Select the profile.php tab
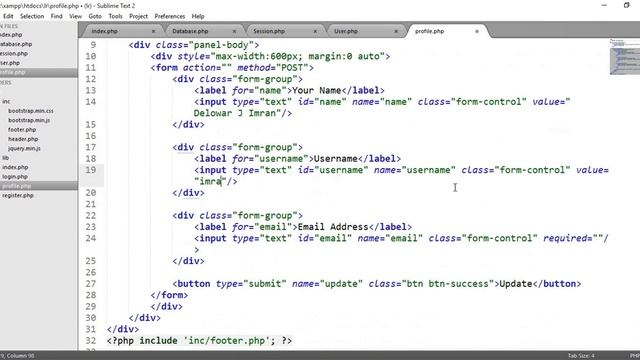The width and height of the screenshot is (640, 360). (x=429, y=31)
